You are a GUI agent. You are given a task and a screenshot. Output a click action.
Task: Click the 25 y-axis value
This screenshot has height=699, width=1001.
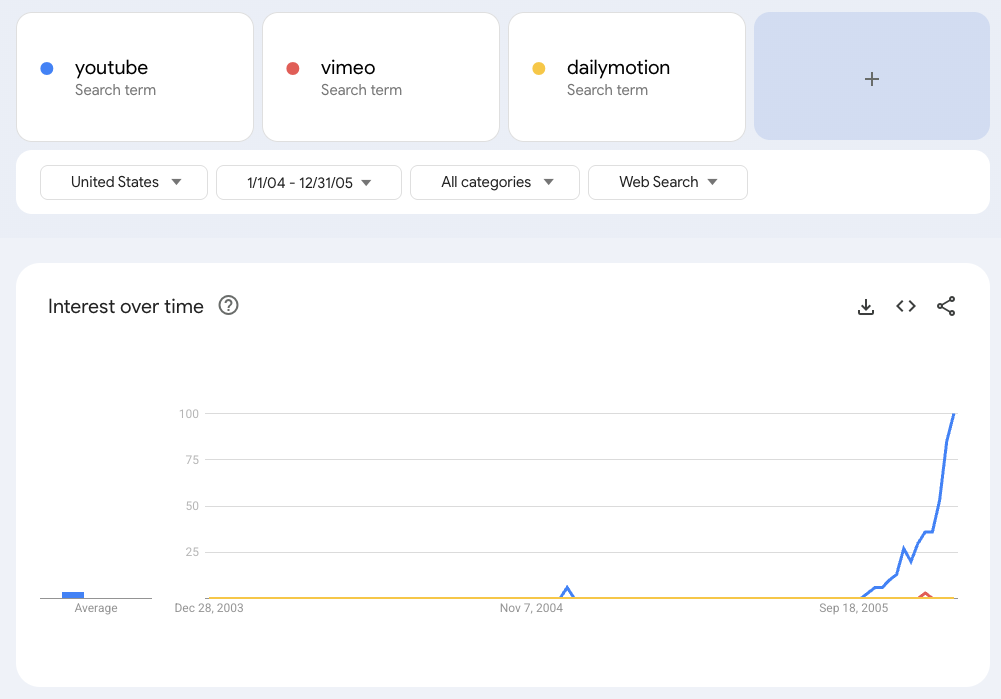click(192, 552)
